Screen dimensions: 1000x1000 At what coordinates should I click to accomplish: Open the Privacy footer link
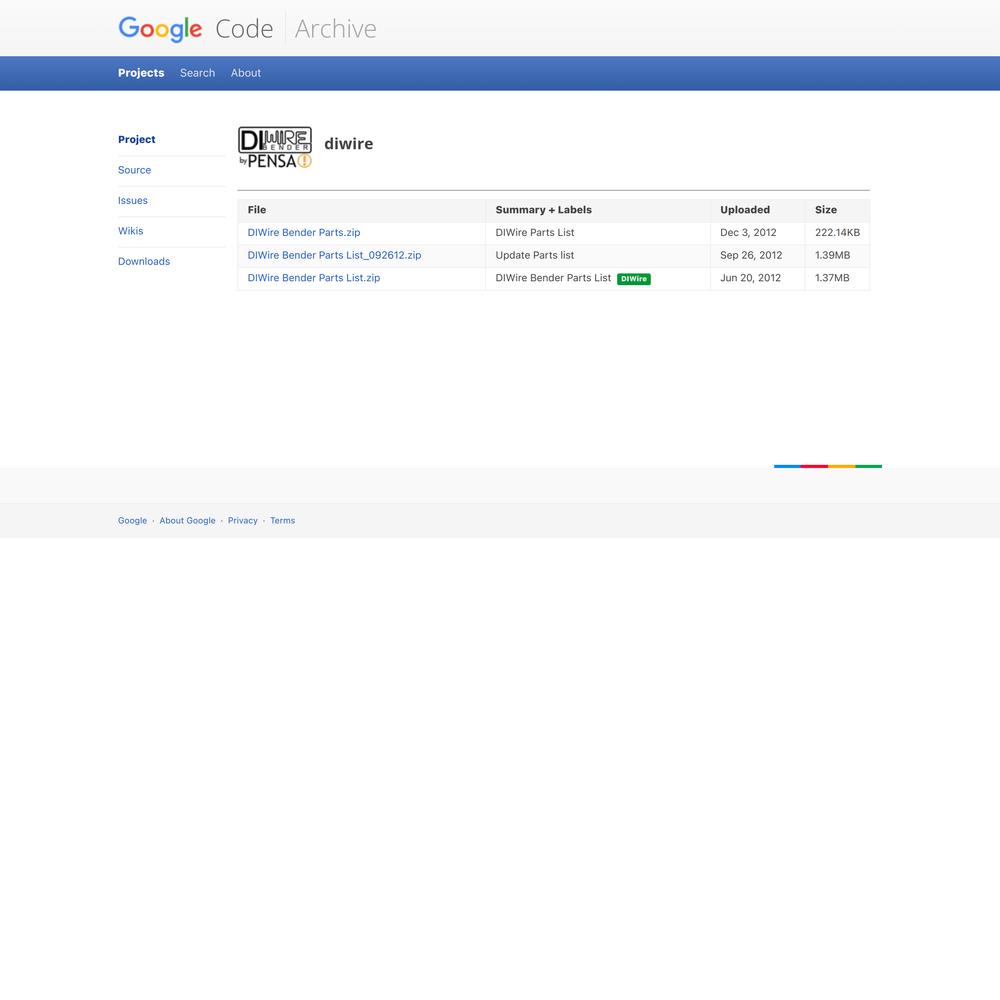tap(242, 521)
